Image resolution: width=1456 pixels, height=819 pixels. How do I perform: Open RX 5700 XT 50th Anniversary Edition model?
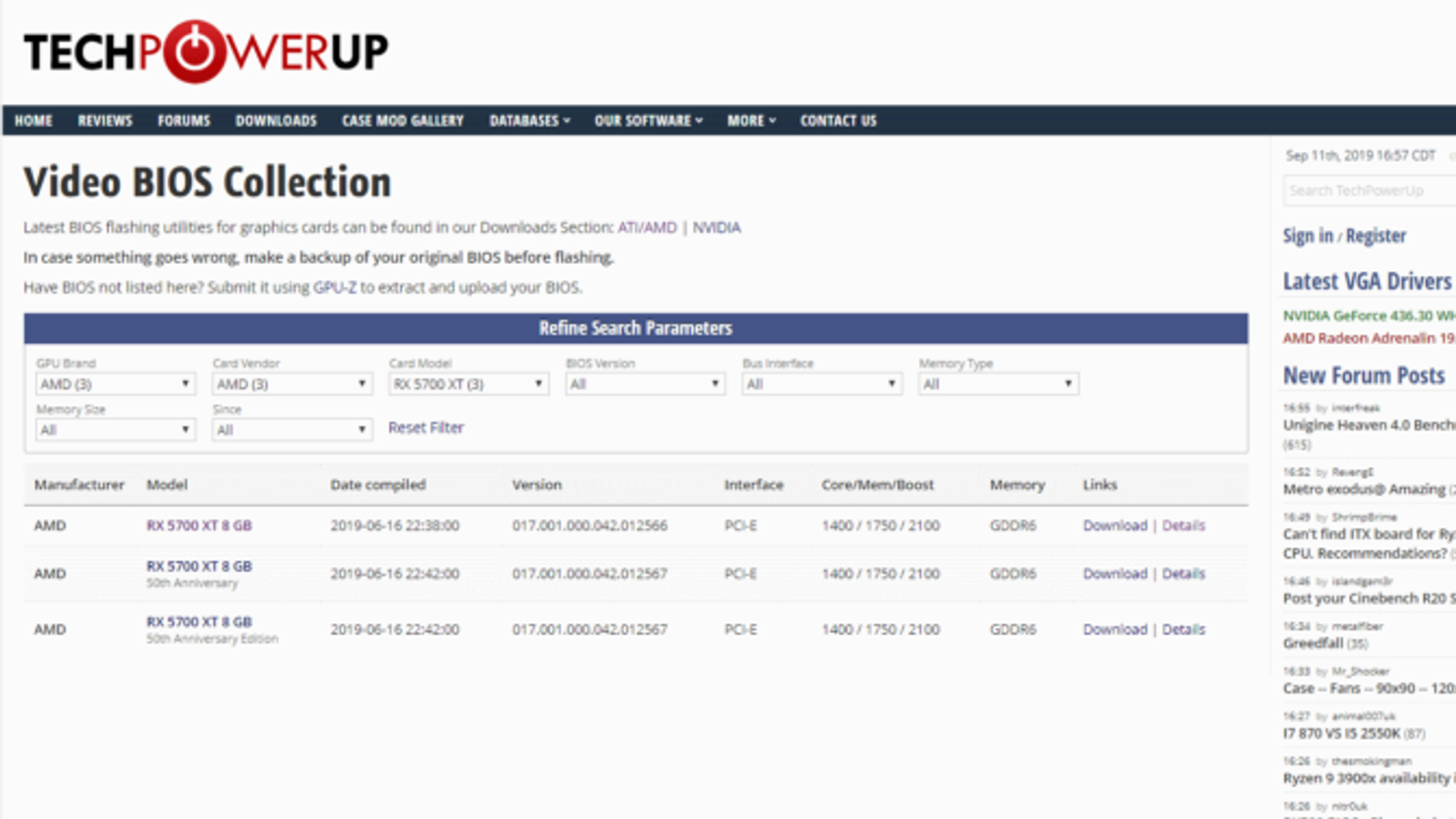(199, 622)
